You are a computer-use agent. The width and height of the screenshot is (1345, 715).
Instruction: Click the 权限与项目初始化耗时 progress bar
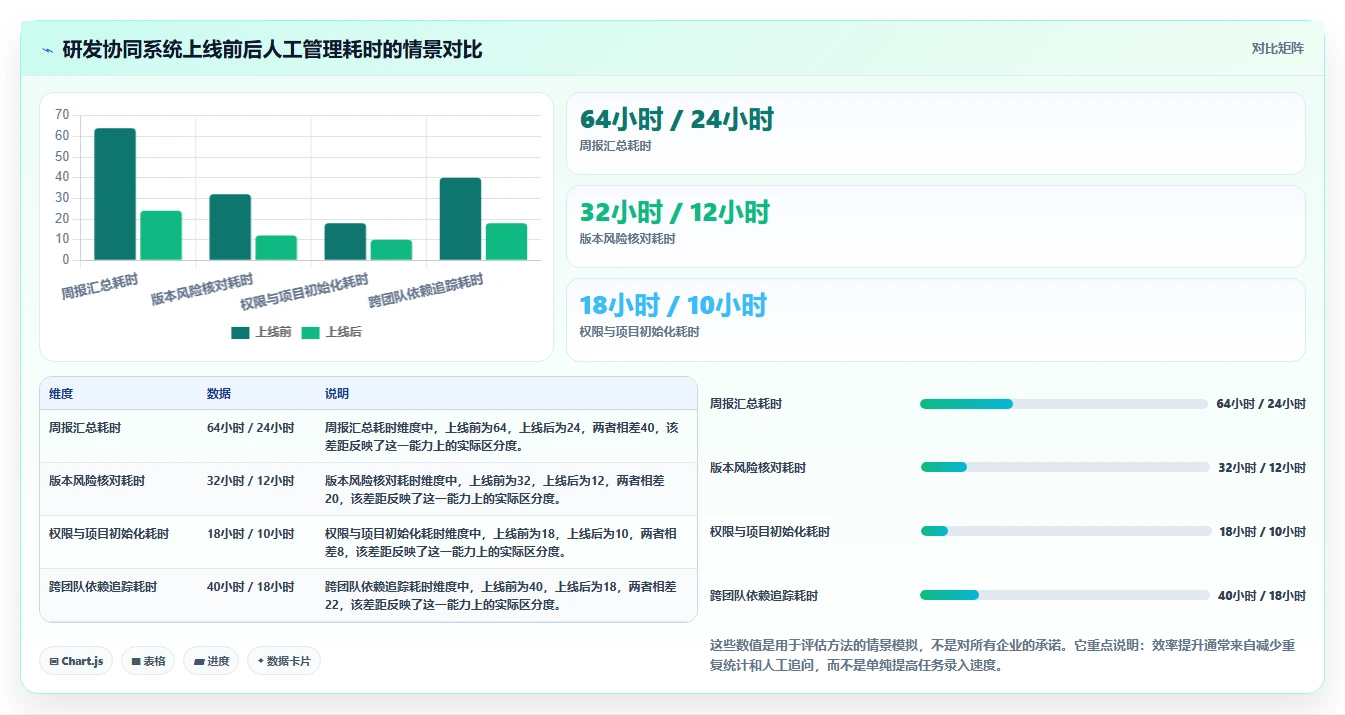pyautogui.click(x=1066, y=531)
